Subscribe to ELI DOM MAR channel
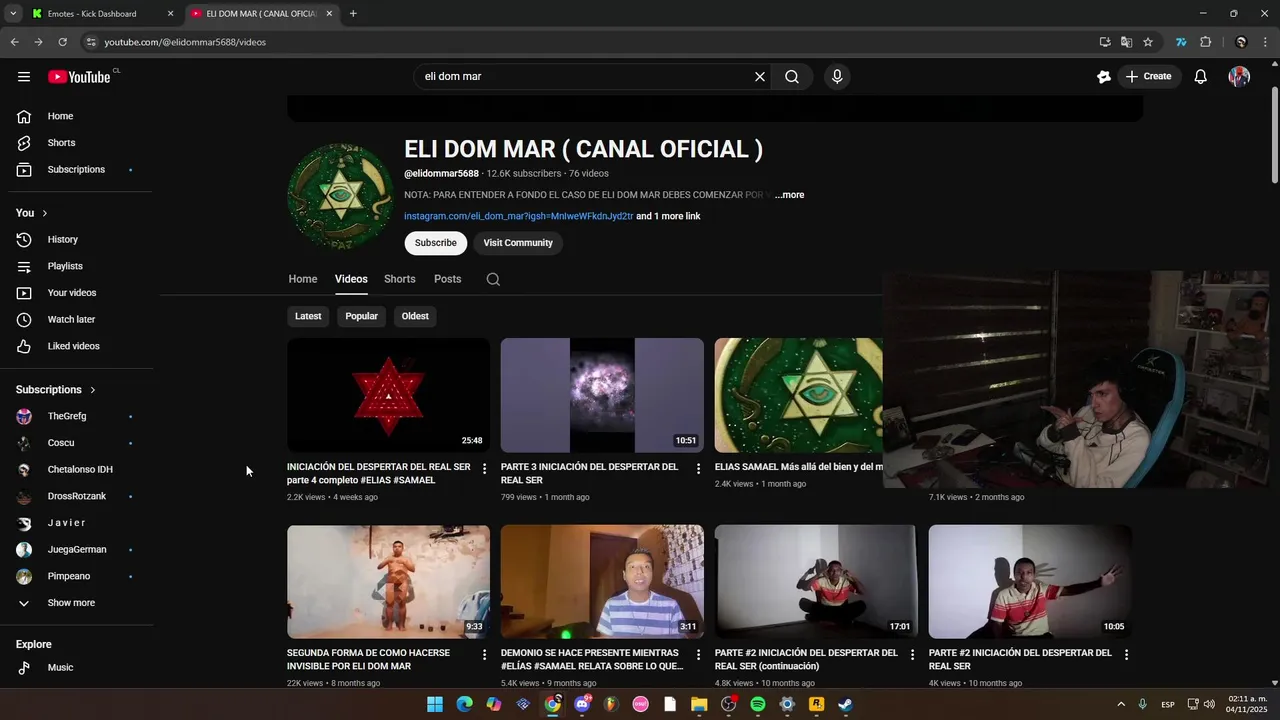This screenshot has height=720, width=1280. point(436,243)
